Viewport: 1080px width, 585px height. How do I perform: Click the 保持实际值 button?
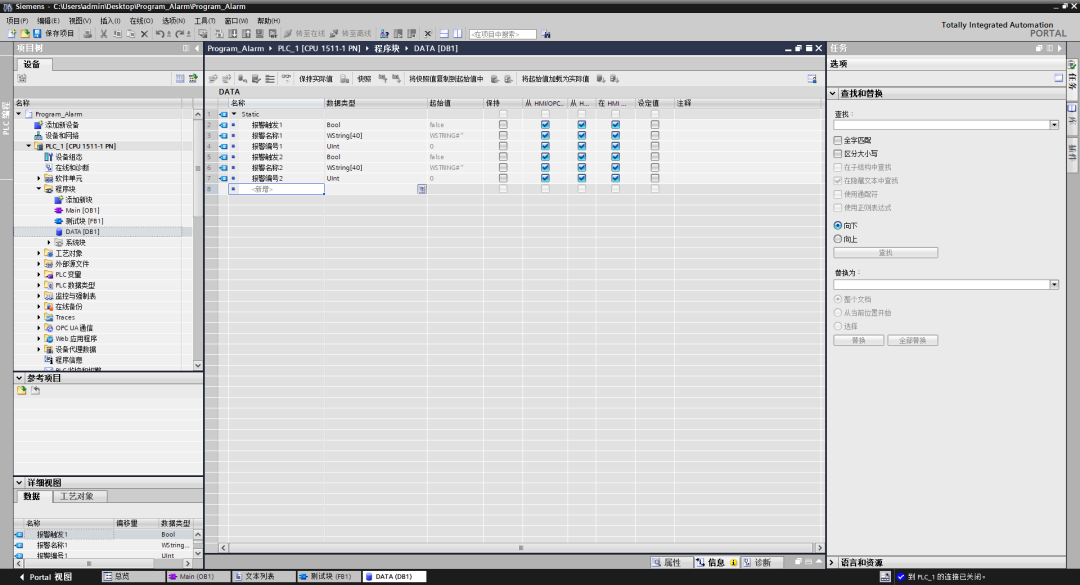(315, 79)
